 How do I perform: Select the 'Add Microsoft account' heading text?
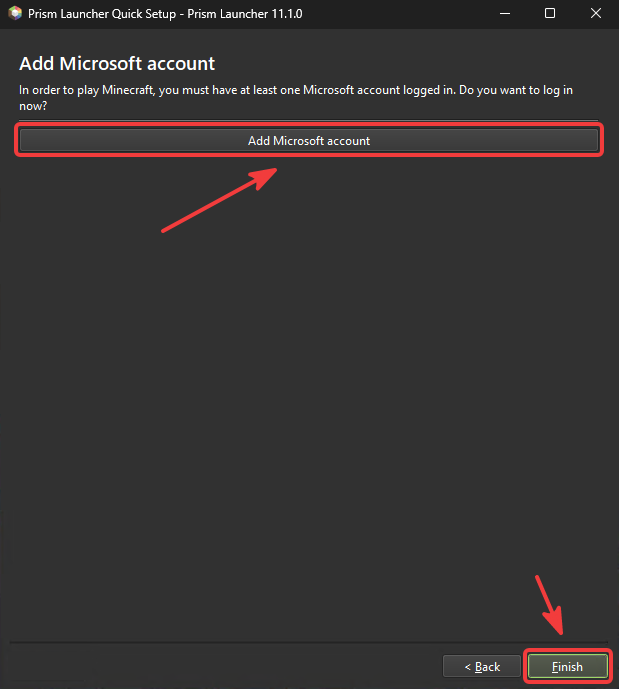click(117, 64)
